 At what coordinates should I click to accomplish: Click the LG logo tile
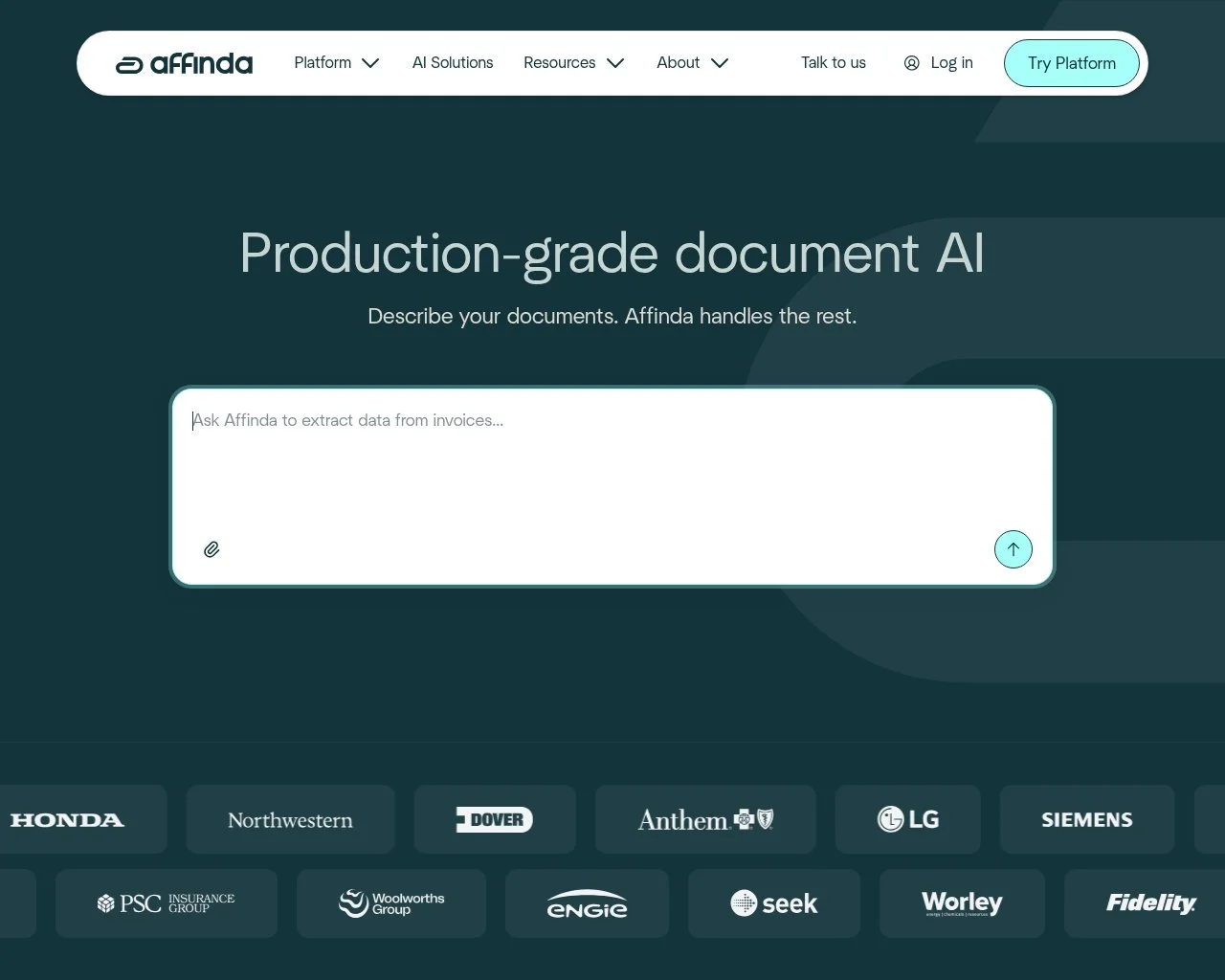point(908,819)
